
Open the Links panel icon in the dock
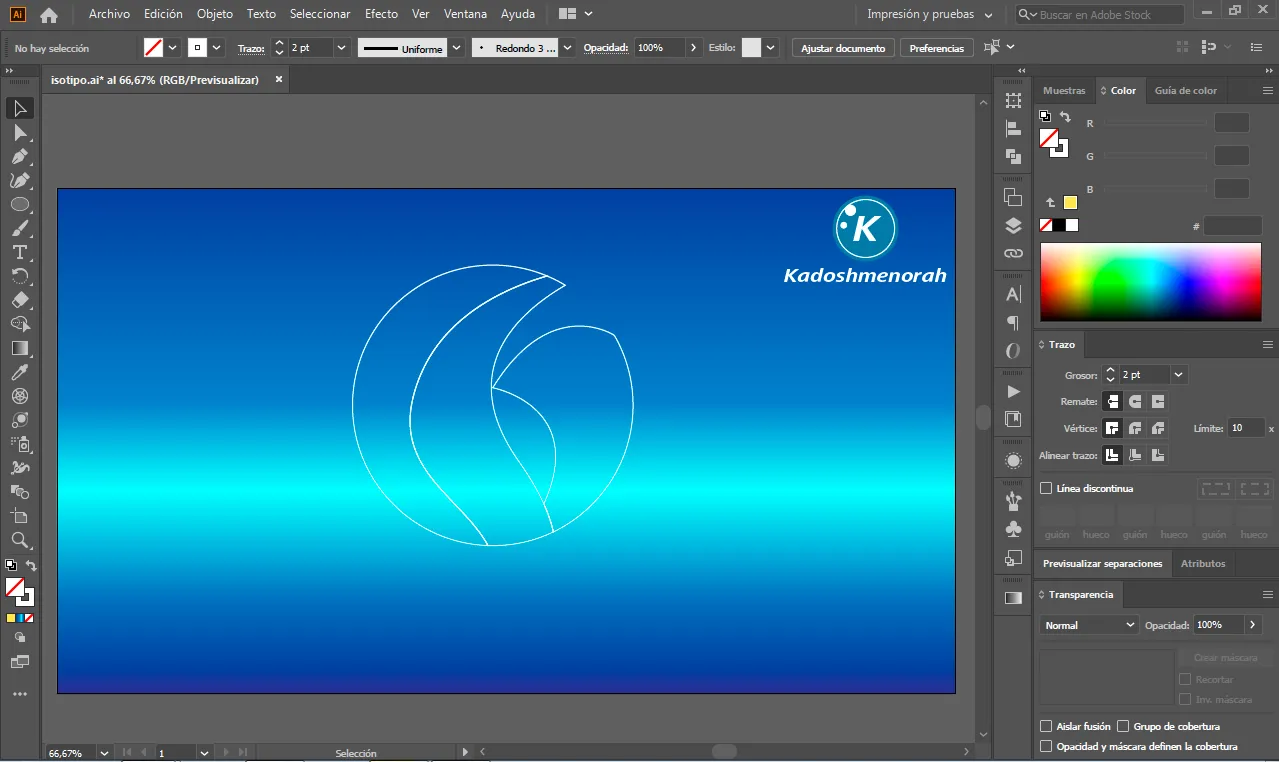[1013, 253]
